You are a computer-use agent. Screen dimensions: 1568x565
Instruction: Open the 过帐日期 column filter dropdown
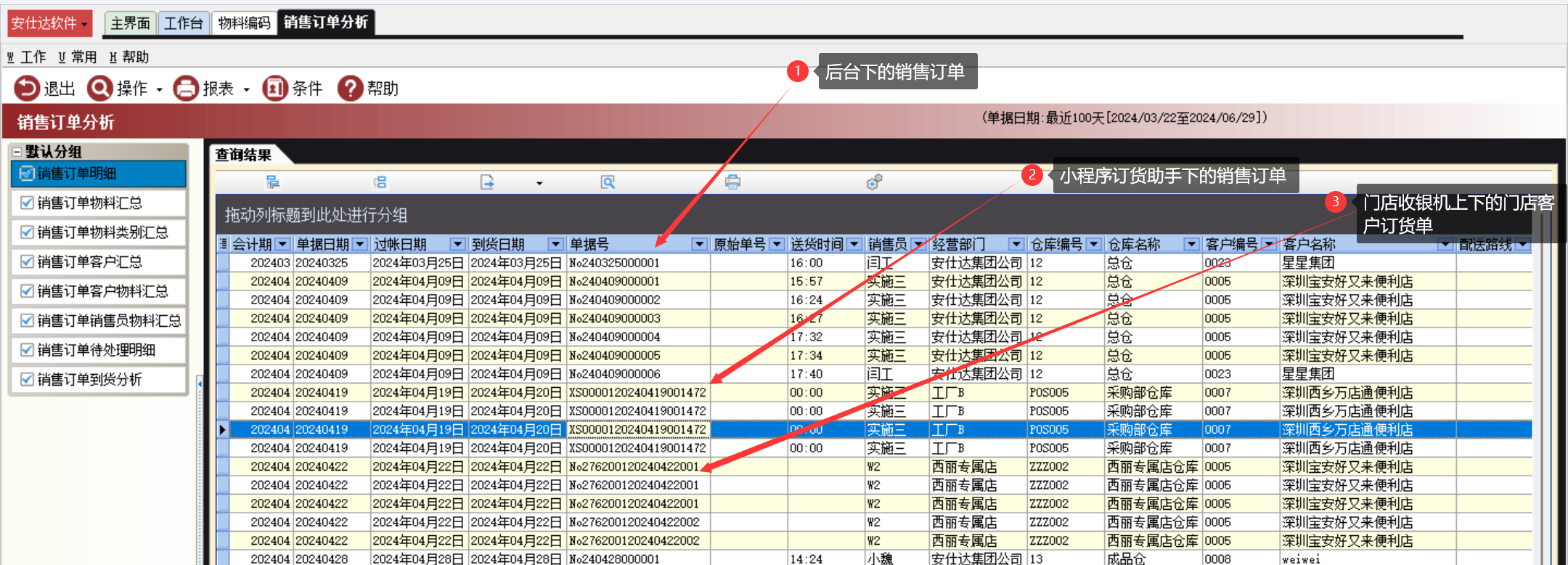tap(457, 245)
